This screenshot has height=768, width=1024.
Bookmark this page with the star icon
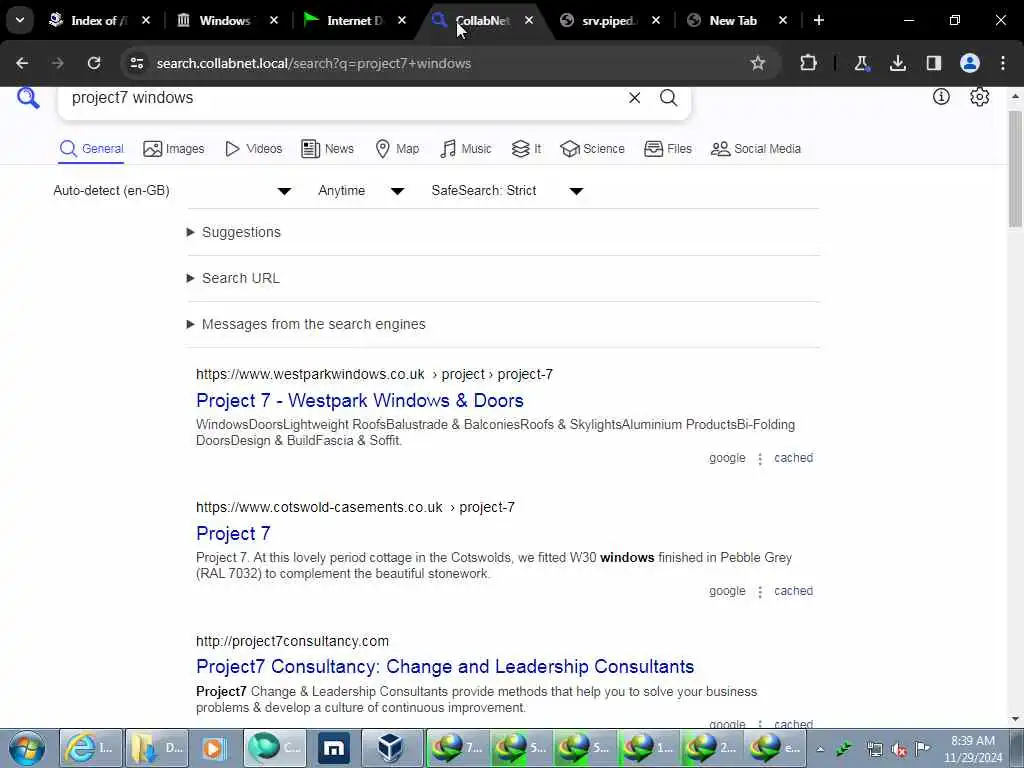point(758,63)
